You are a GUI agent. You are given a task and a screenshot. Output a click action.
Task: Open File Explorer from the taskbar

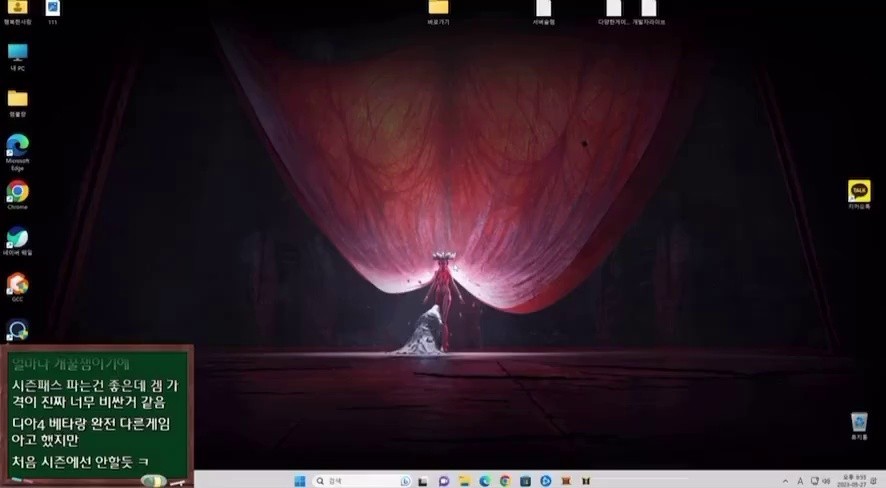pos(464,481)
